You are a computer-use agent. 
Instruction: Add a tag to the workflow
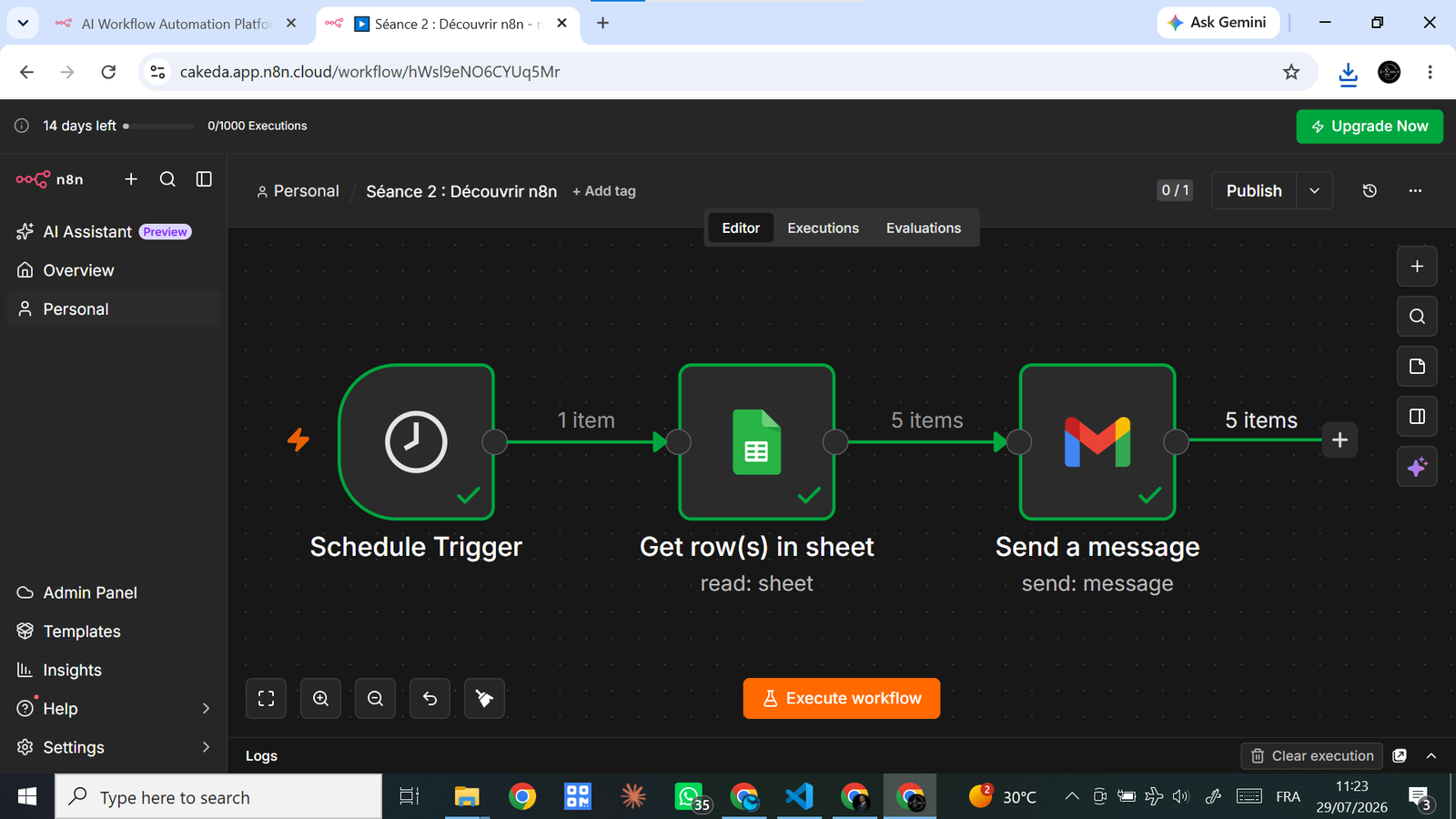(604, 191)
